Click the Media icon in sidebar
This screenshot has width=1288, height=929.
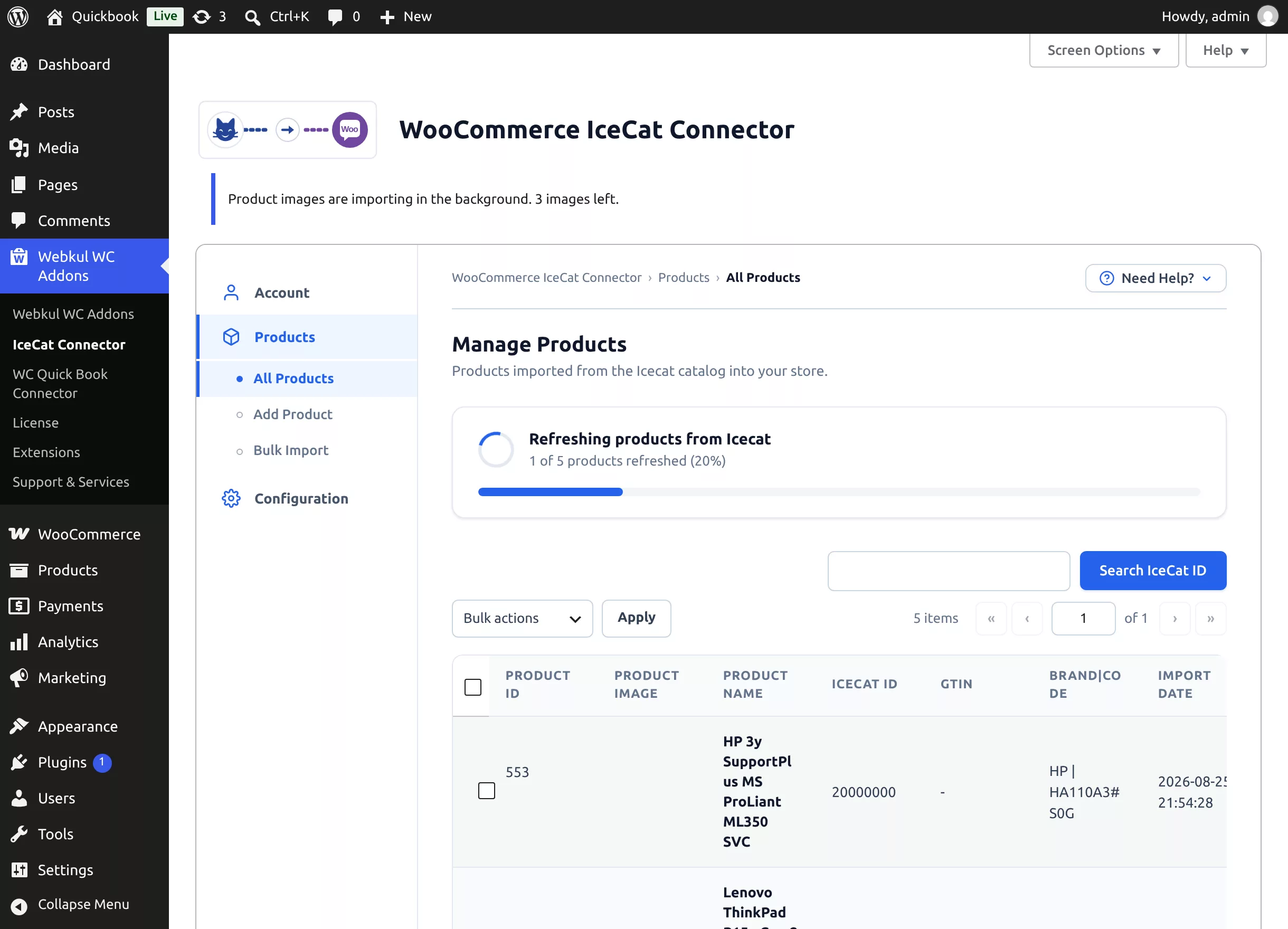click(19, 148)
